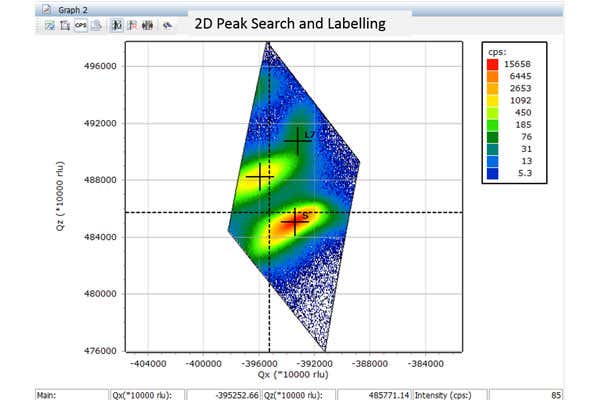The image size is (600, 400).
Task: Select the peak marker labelled S
Action: point(293,221)
